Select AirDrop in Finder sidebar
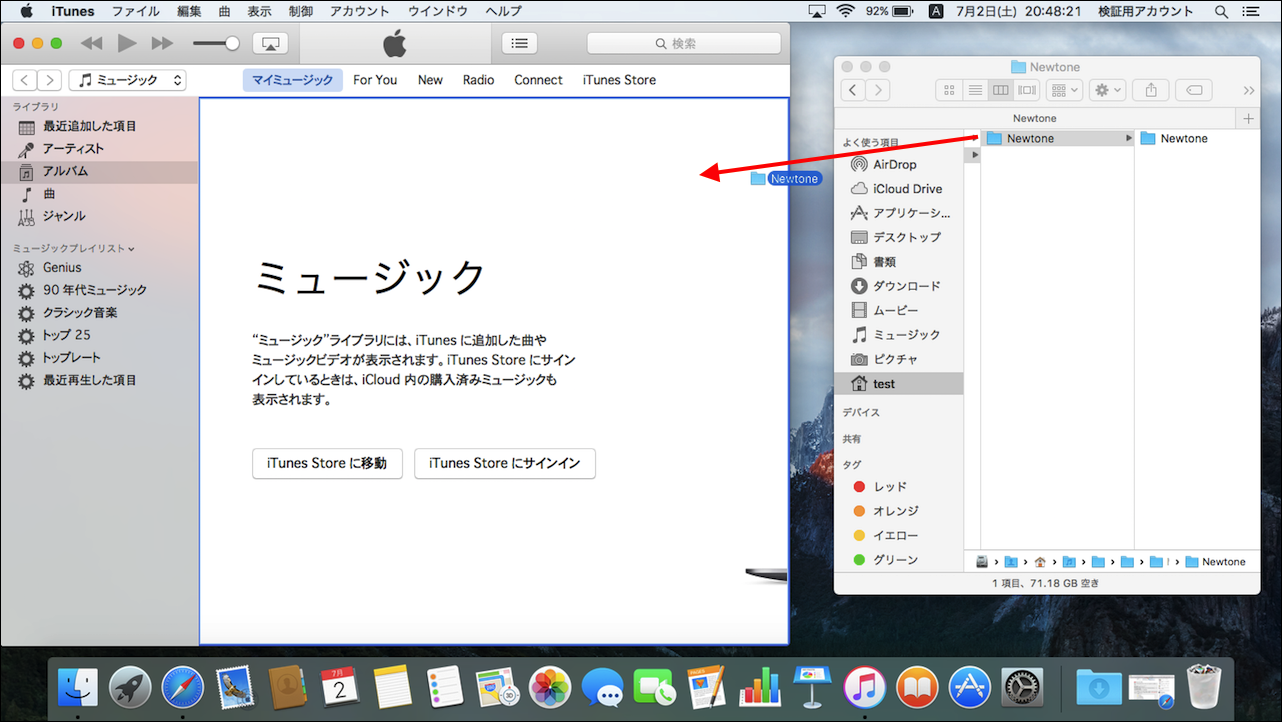This screenshot has height=722, width=1282. (x=899, y=165)
